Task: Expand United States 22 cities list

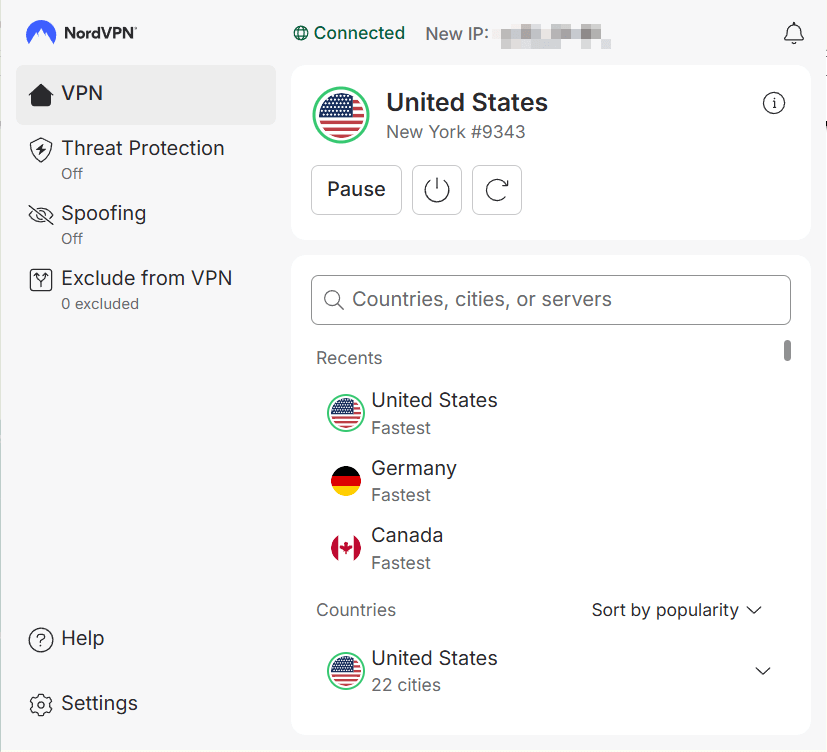Action: (x=763, y=671)
